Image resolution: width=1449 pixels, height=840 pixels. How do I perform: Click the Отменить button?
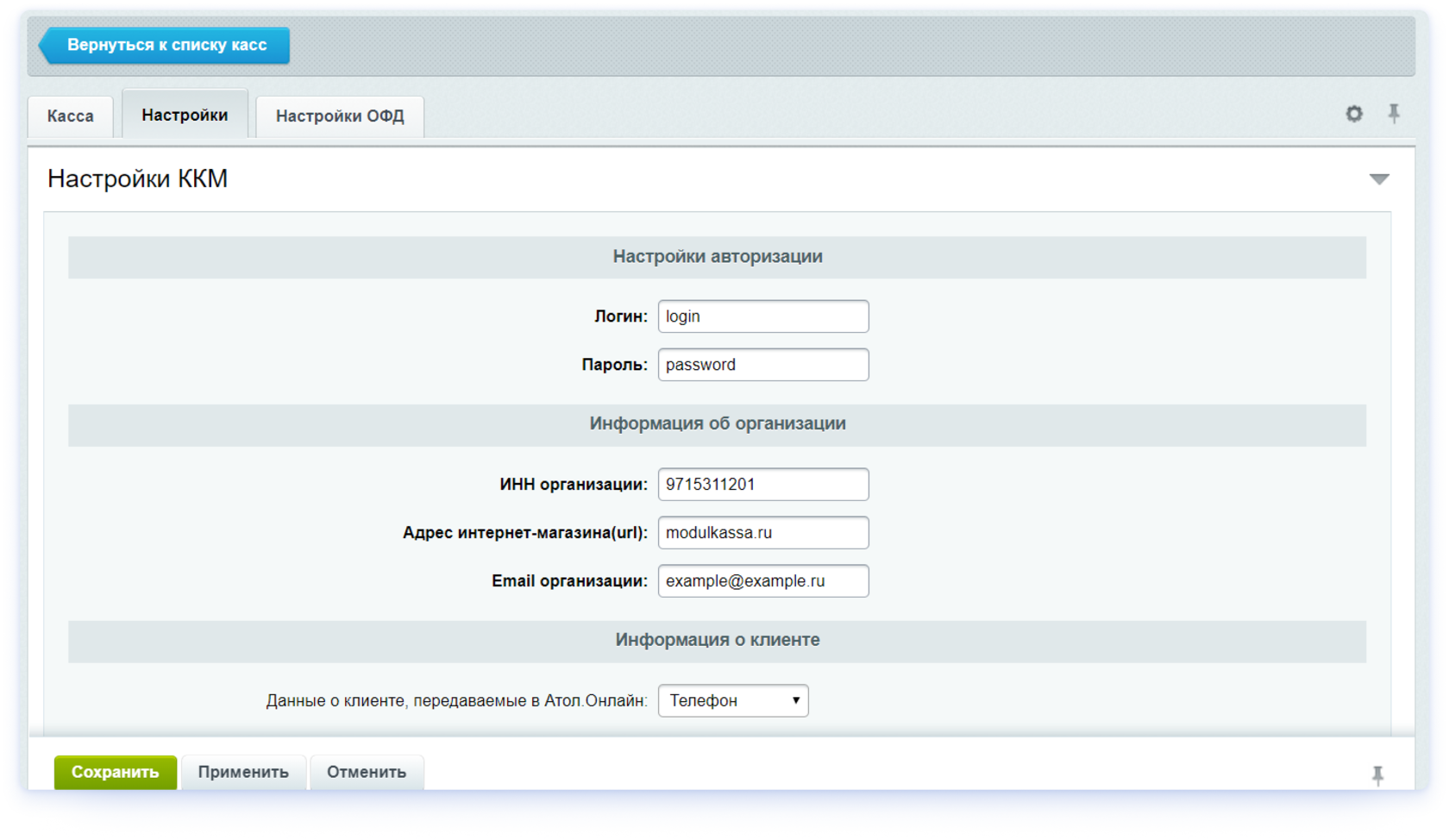[x=367, y=772]
